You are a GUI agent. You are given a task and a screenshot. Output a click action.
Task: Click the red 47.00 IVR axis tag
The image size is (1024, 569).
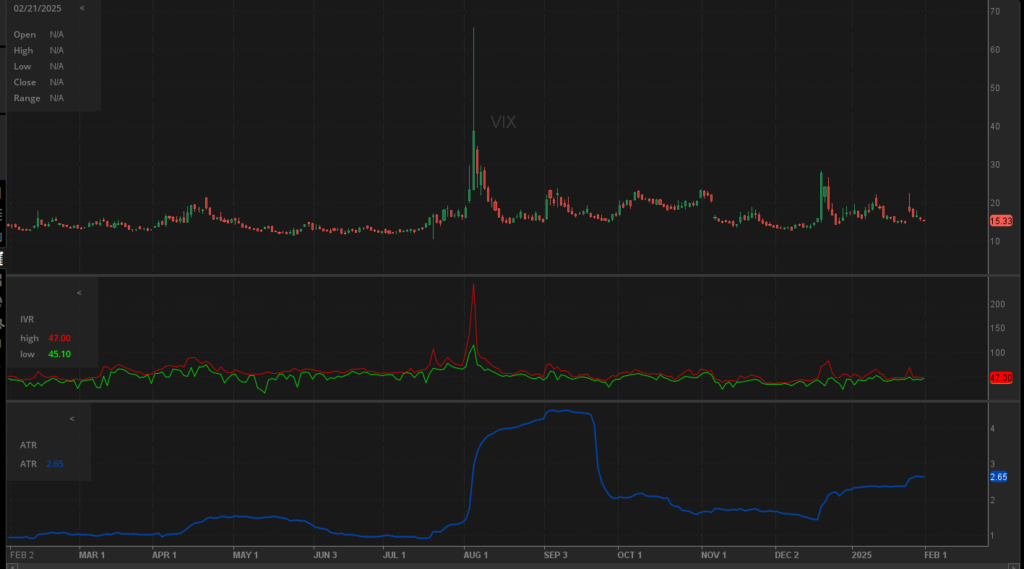tap(1000, 378)
